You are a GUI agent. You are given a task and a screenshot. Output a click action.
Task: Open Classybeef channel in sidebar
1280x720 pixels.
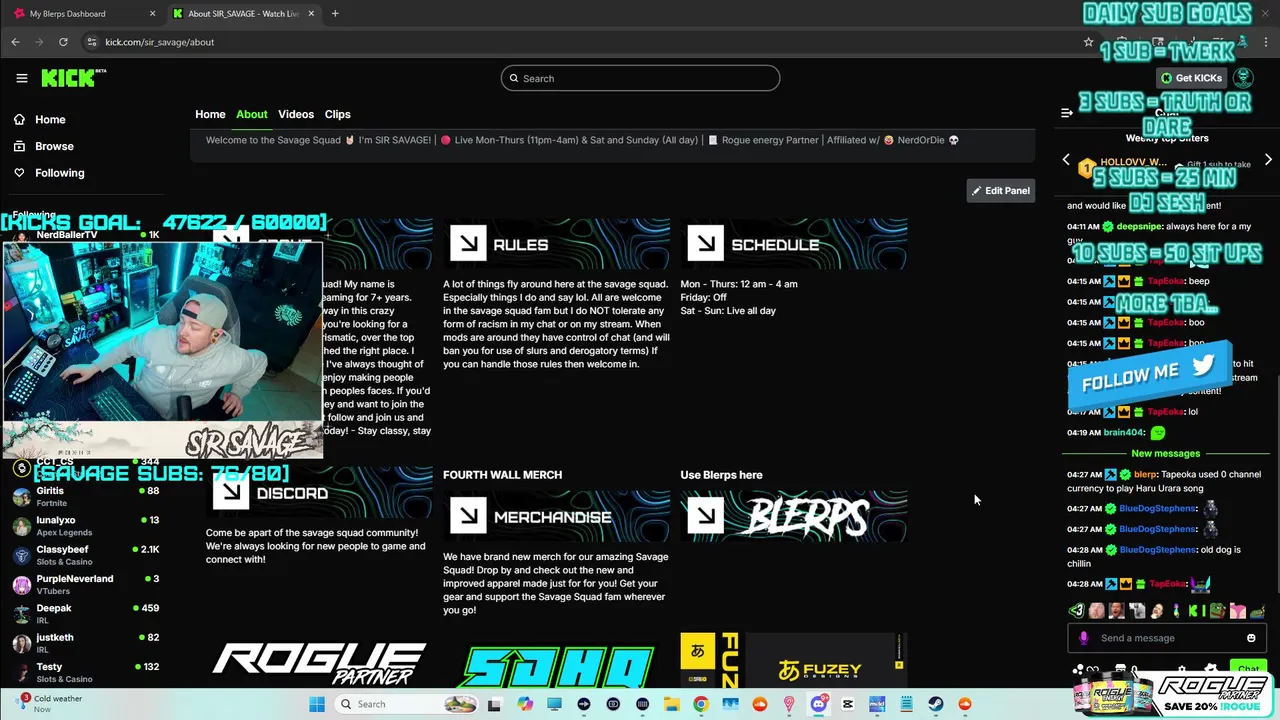85,555
